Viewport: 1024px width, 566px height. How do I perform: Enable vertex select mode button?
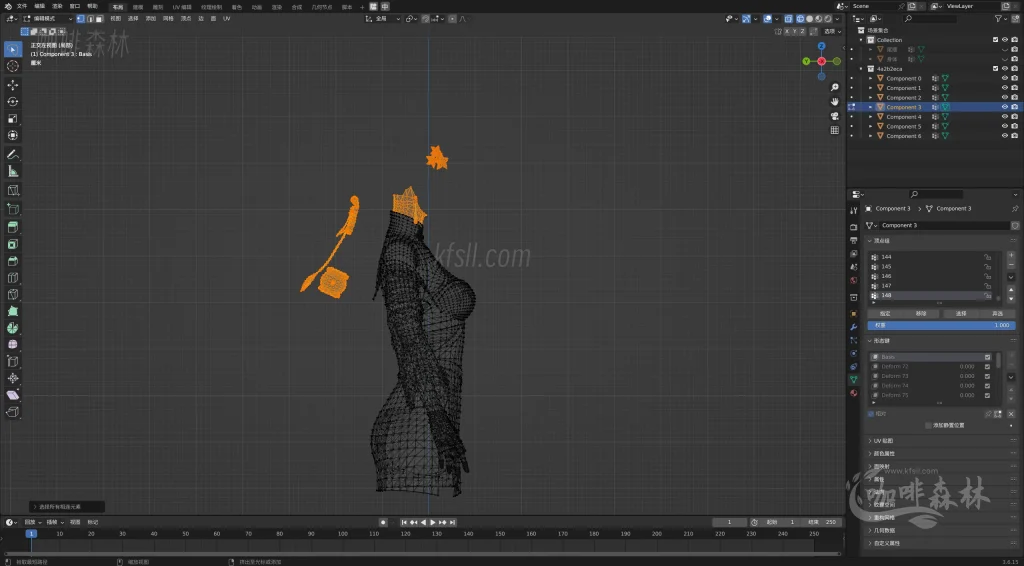(x=80, y=19)
